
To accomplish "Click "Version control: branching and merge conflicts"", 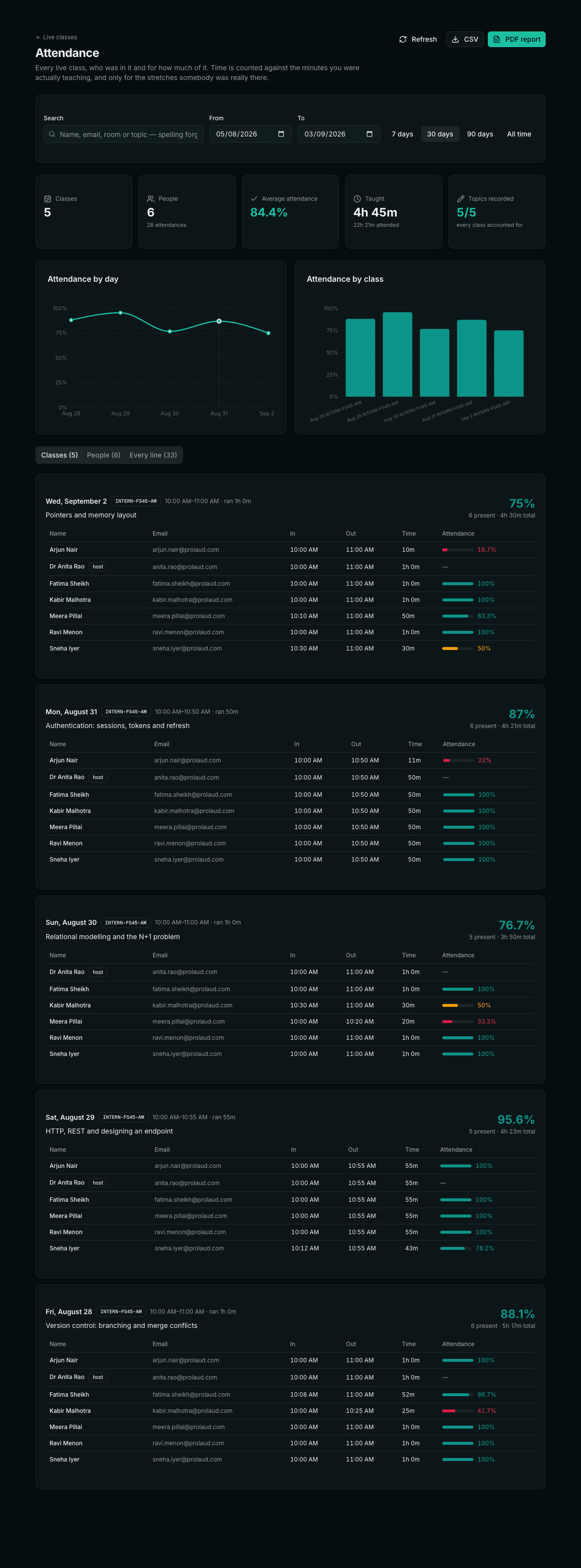I will (121, 1326).
